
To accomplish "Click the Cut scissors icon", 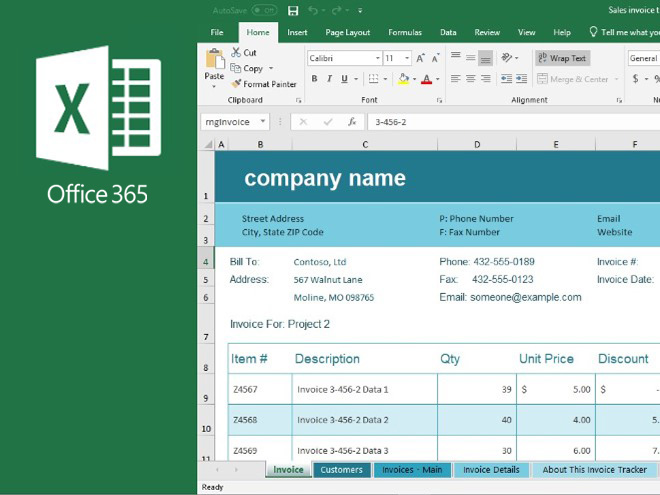I will tap(236, 53).
